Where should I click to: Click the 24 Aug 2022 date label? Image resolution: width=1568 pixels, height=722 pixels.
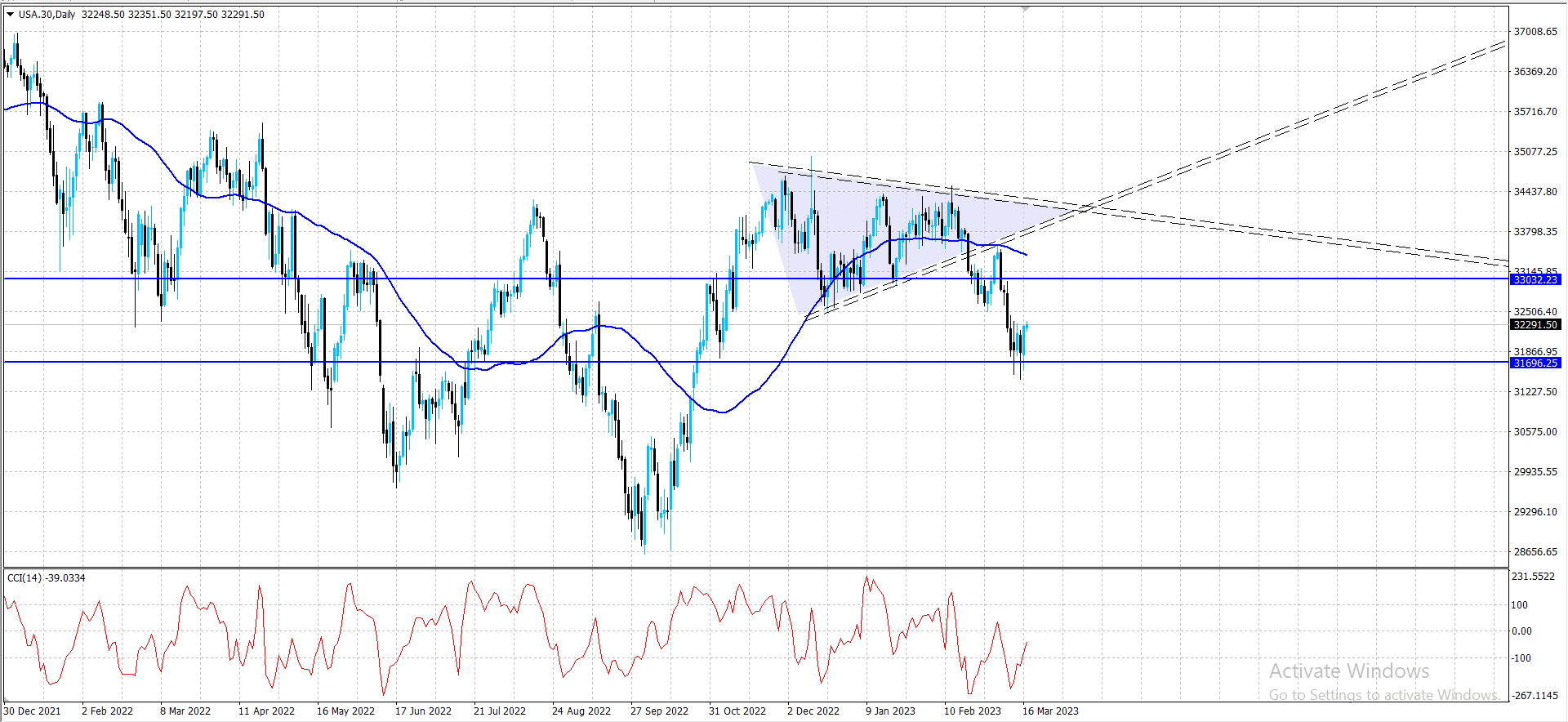point(581,711)
